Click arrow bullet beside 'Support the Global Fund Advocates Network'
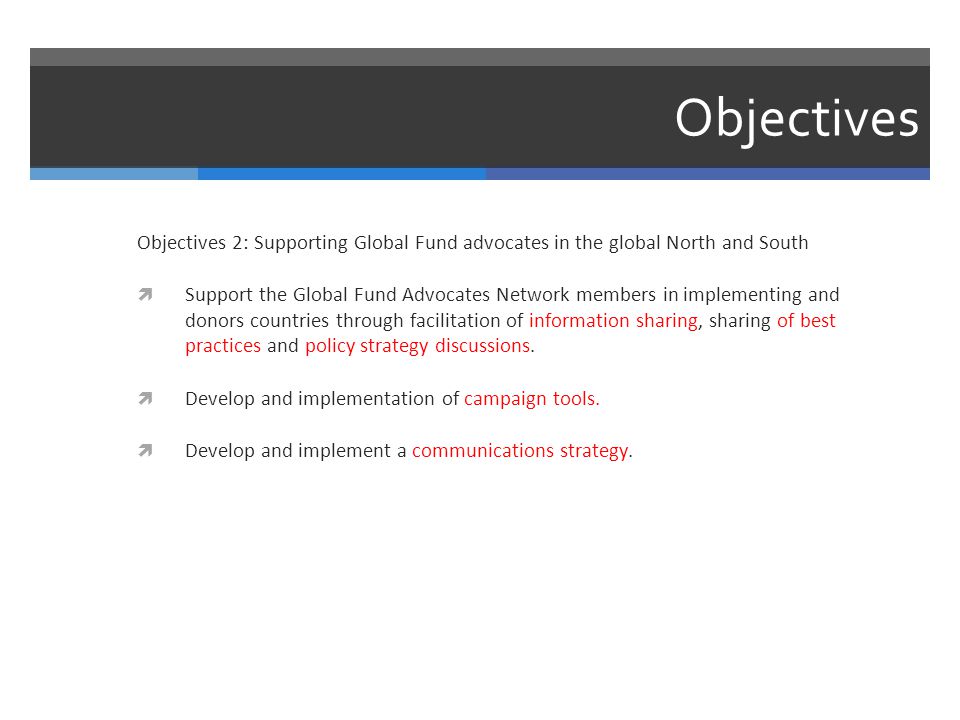The height and width of the screenshot is (720, 960). point(145,295)
